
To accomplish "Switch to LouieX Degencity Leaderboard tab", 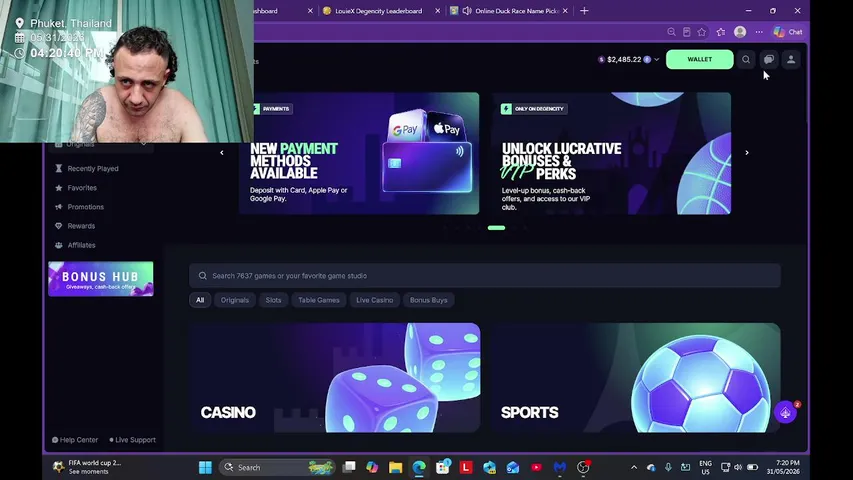I will pyautogui.click(x=378, y=11).
